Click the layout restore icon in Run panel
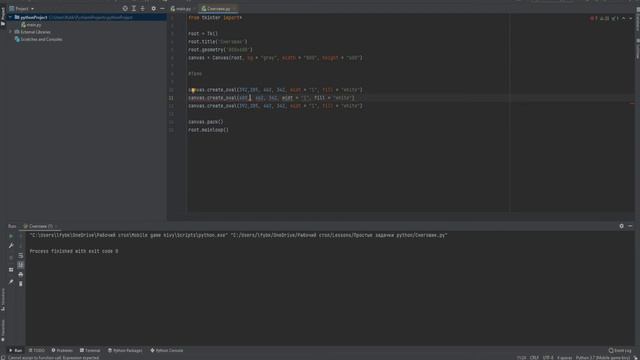 pyautogui.click(x=11, y=270)
